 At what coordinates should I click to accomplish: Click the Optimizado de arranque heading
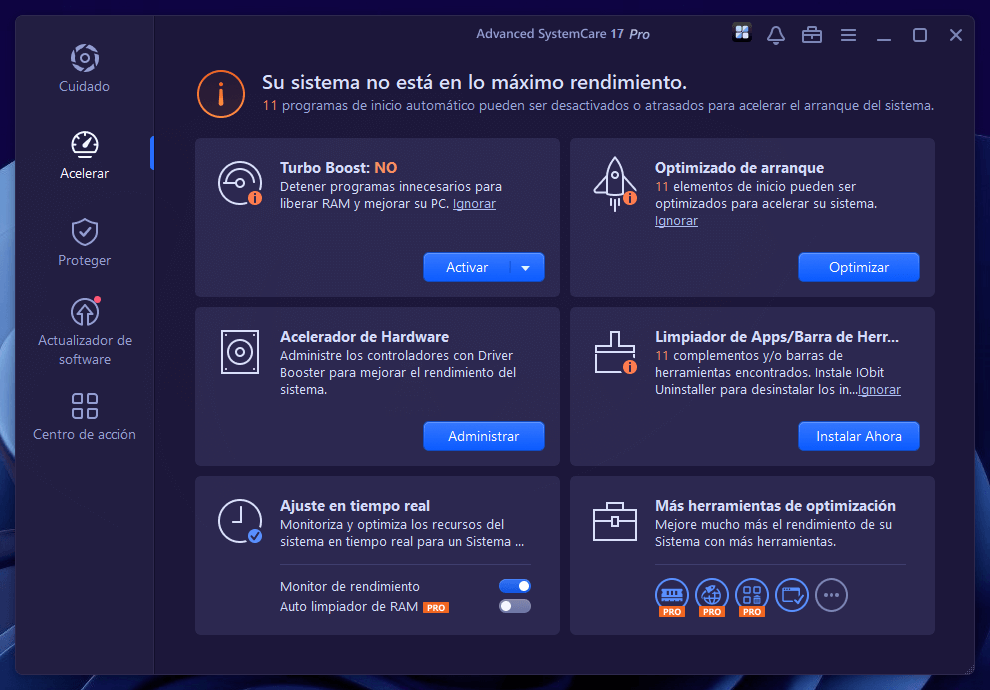click(x=739, y=168)
